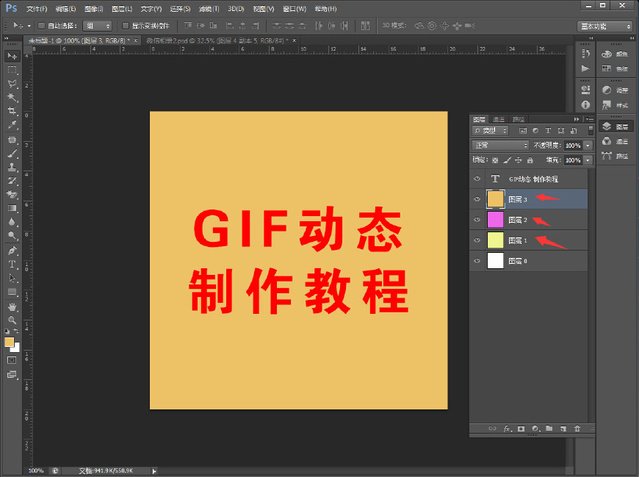639x477 pixels.
Task: Open the blend mode 正常 dropdown
Action: click(500, 145)
